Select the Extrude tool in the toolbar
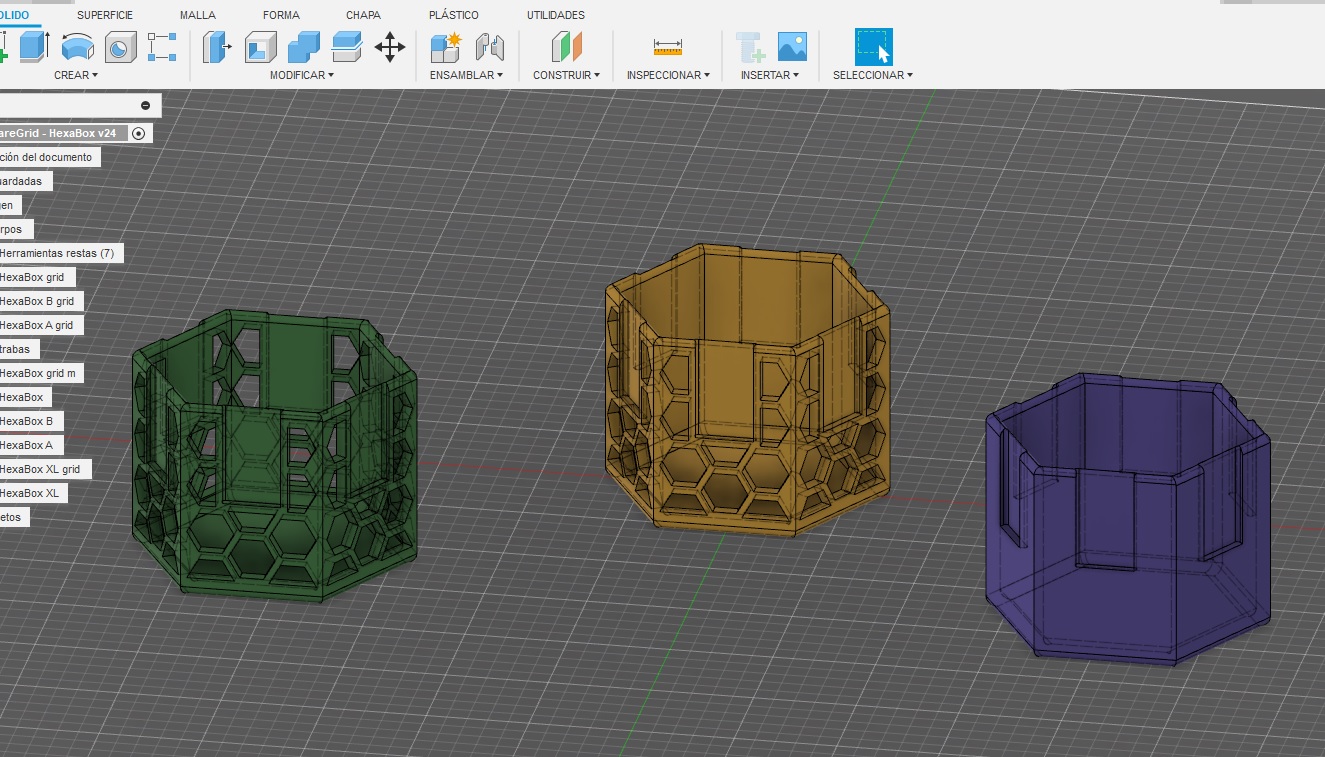 (34, 46)
